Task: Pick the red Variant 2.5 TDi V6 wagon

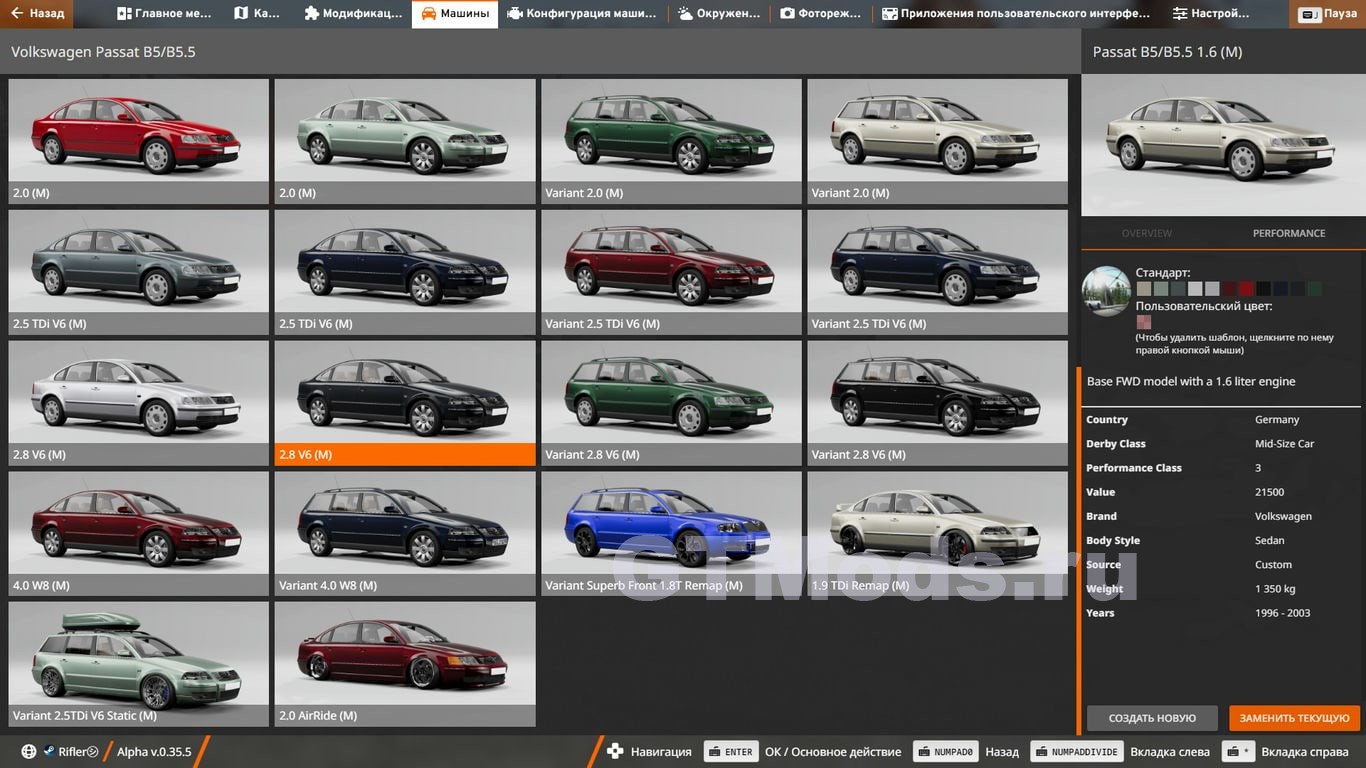Action: 671,272
